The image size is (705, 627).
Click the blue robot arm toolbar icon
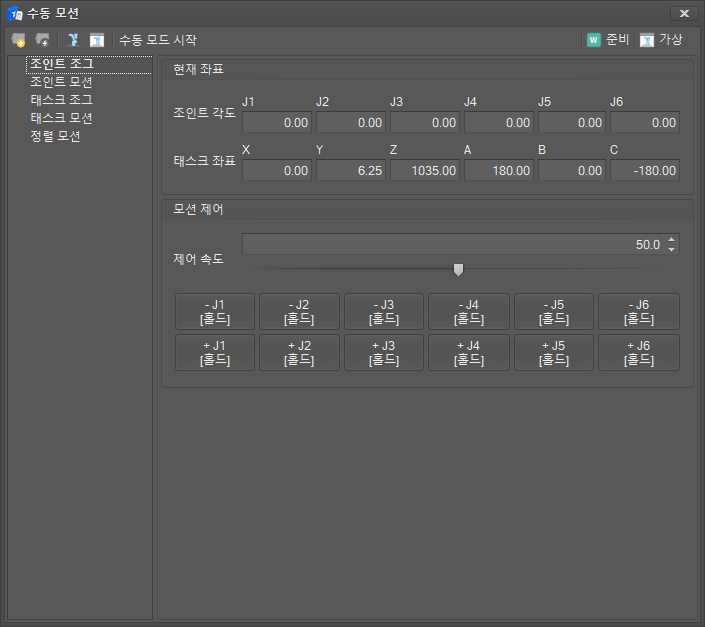click(x=73, y=40)
